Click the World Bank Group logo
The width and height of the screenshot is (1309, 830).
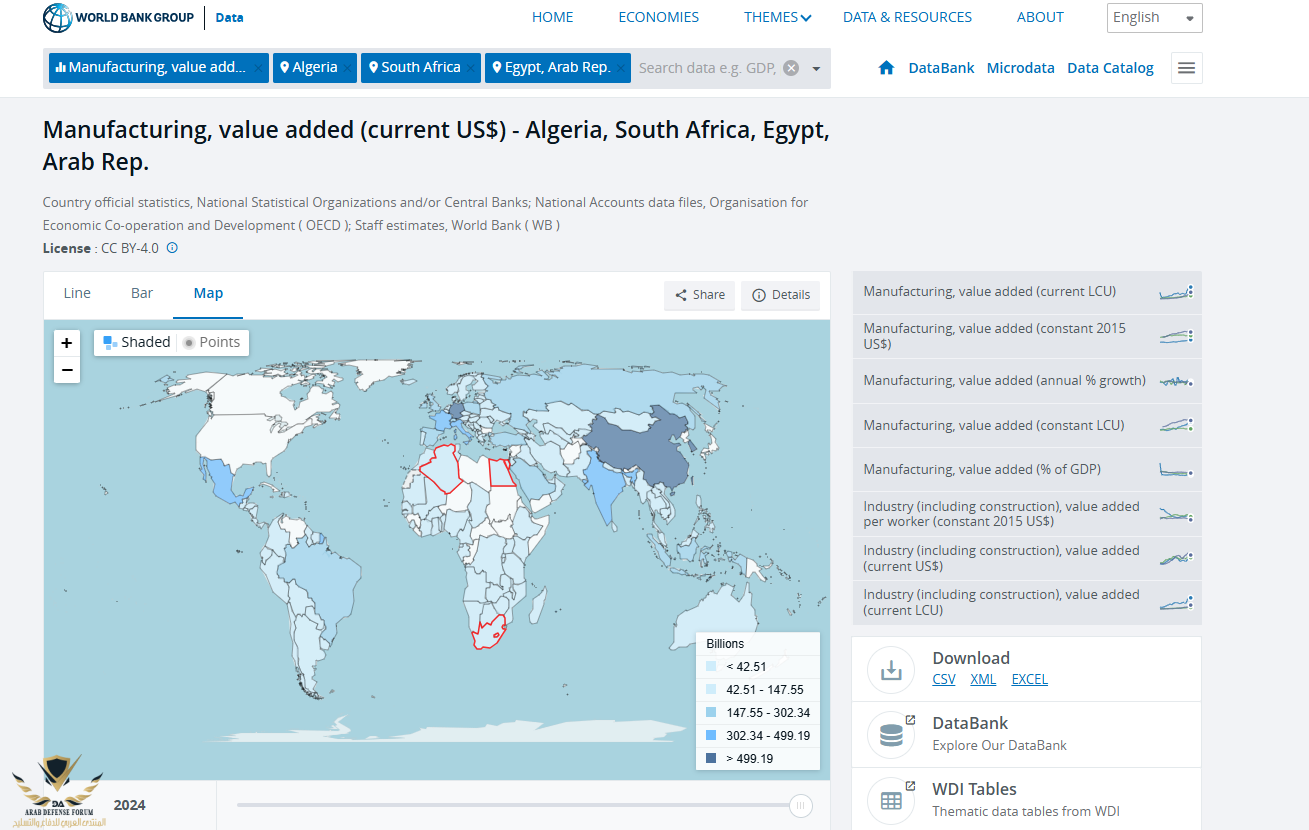120,17
